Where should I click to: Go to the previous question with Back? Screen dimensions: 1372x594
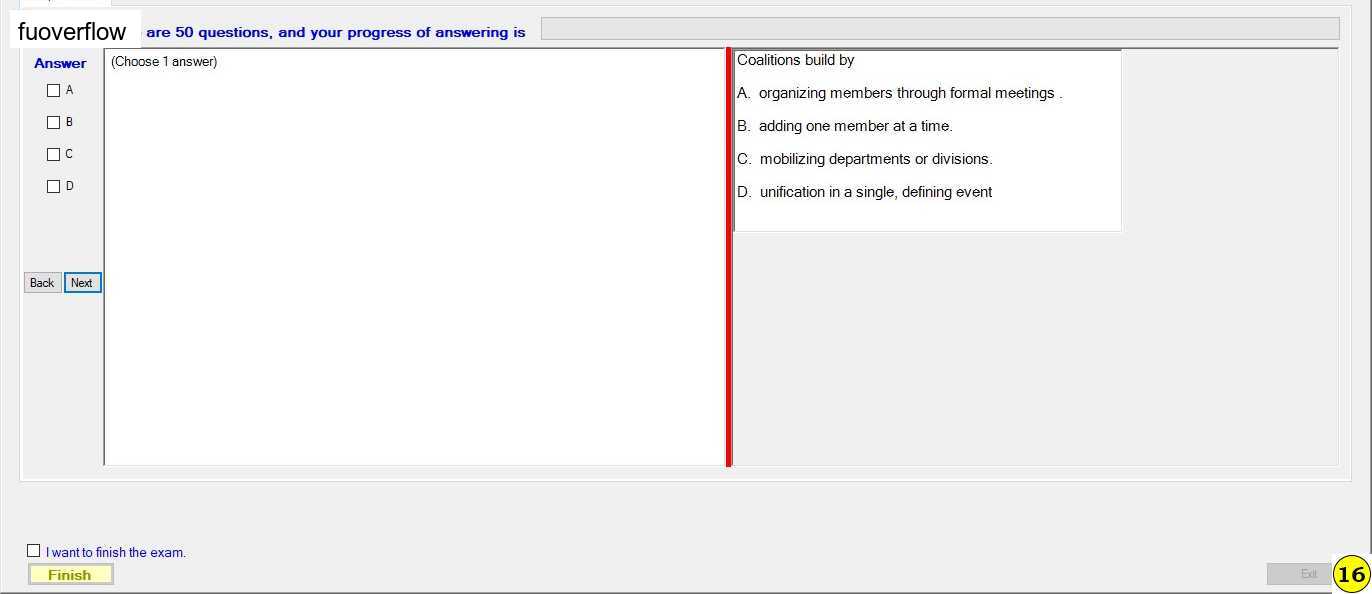(42, 283)
